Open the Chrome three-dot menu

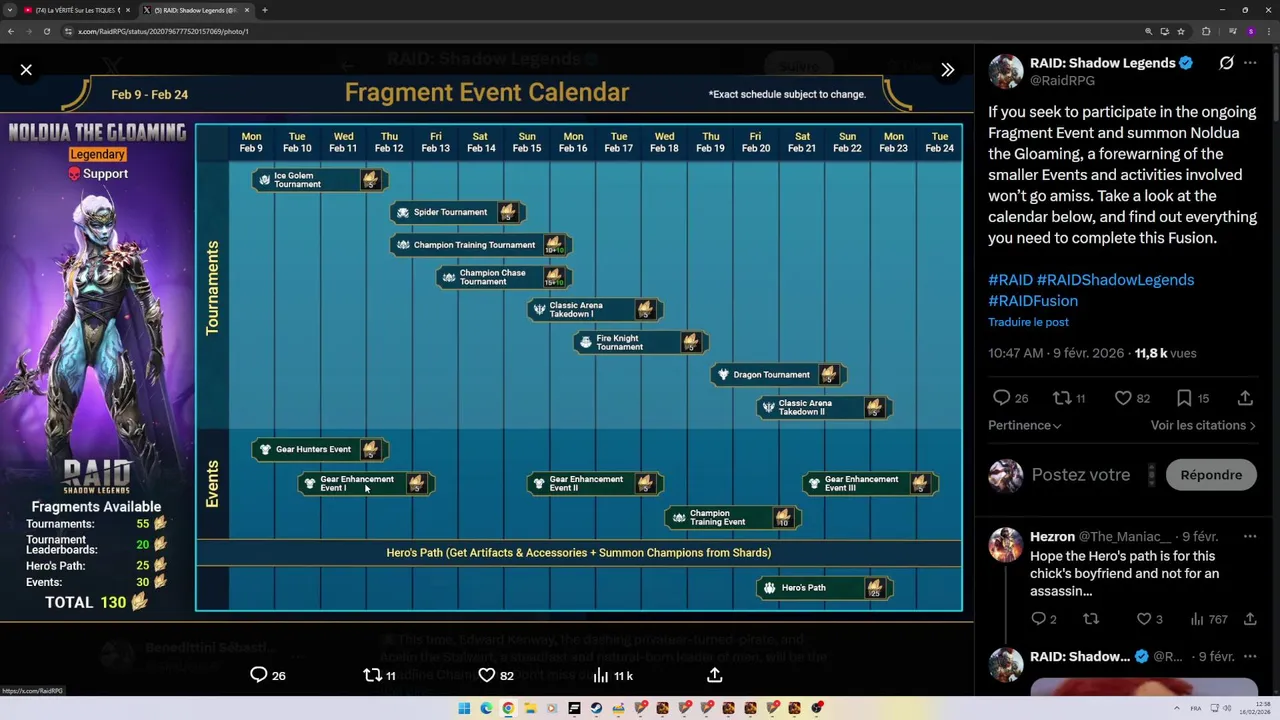click(x=1269, y=31)
